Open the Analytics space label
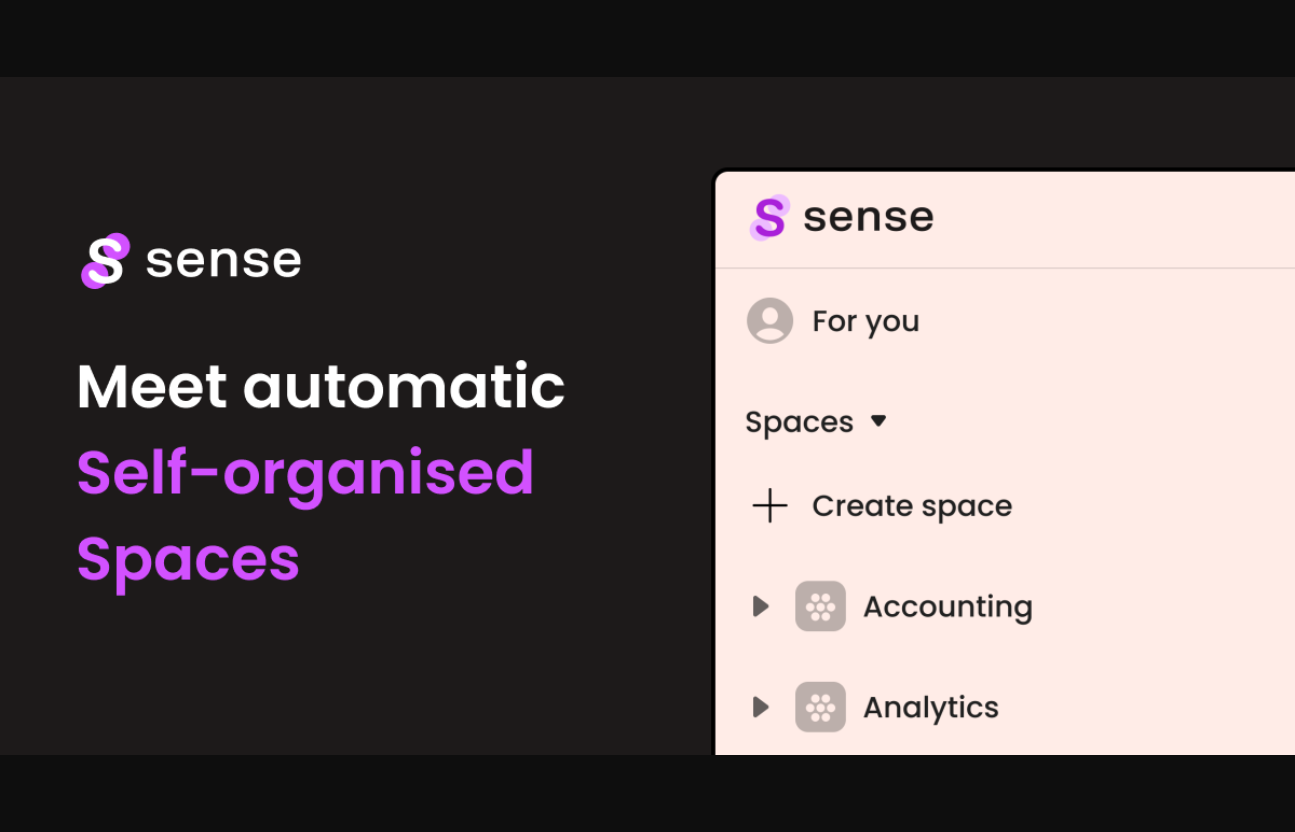The image size is (1295, 832). point(930,707)
